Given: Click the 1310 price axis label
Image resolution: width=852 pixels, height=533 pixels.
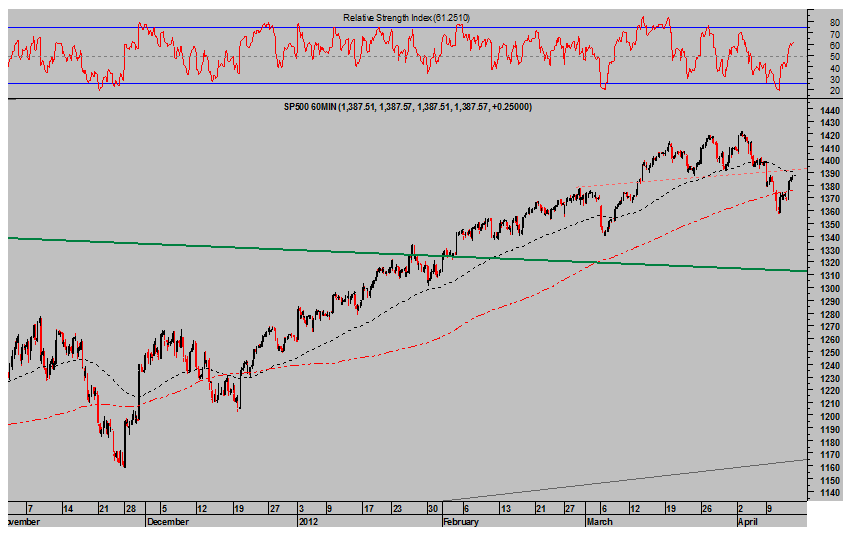Looking at the screenshot, I should click(832, 276).
